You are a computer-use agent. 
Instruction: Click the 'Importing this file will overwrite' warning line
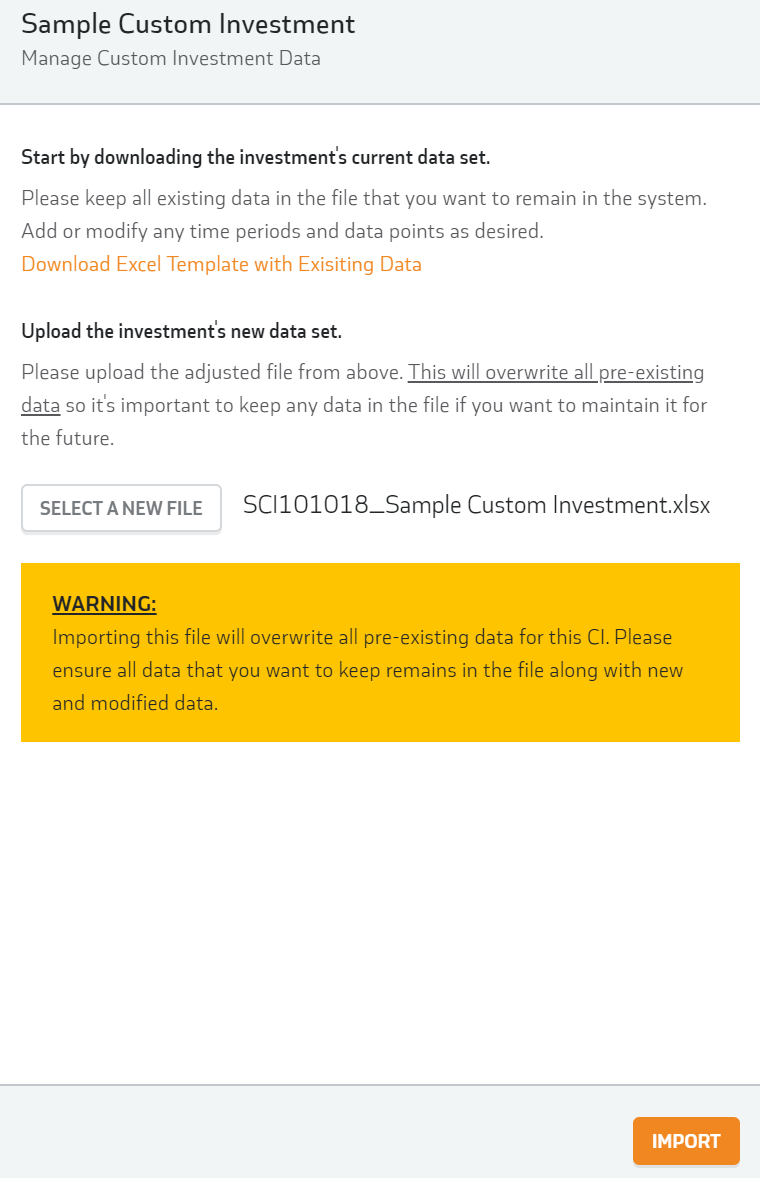pyautogui.click(x=362, y=637)
